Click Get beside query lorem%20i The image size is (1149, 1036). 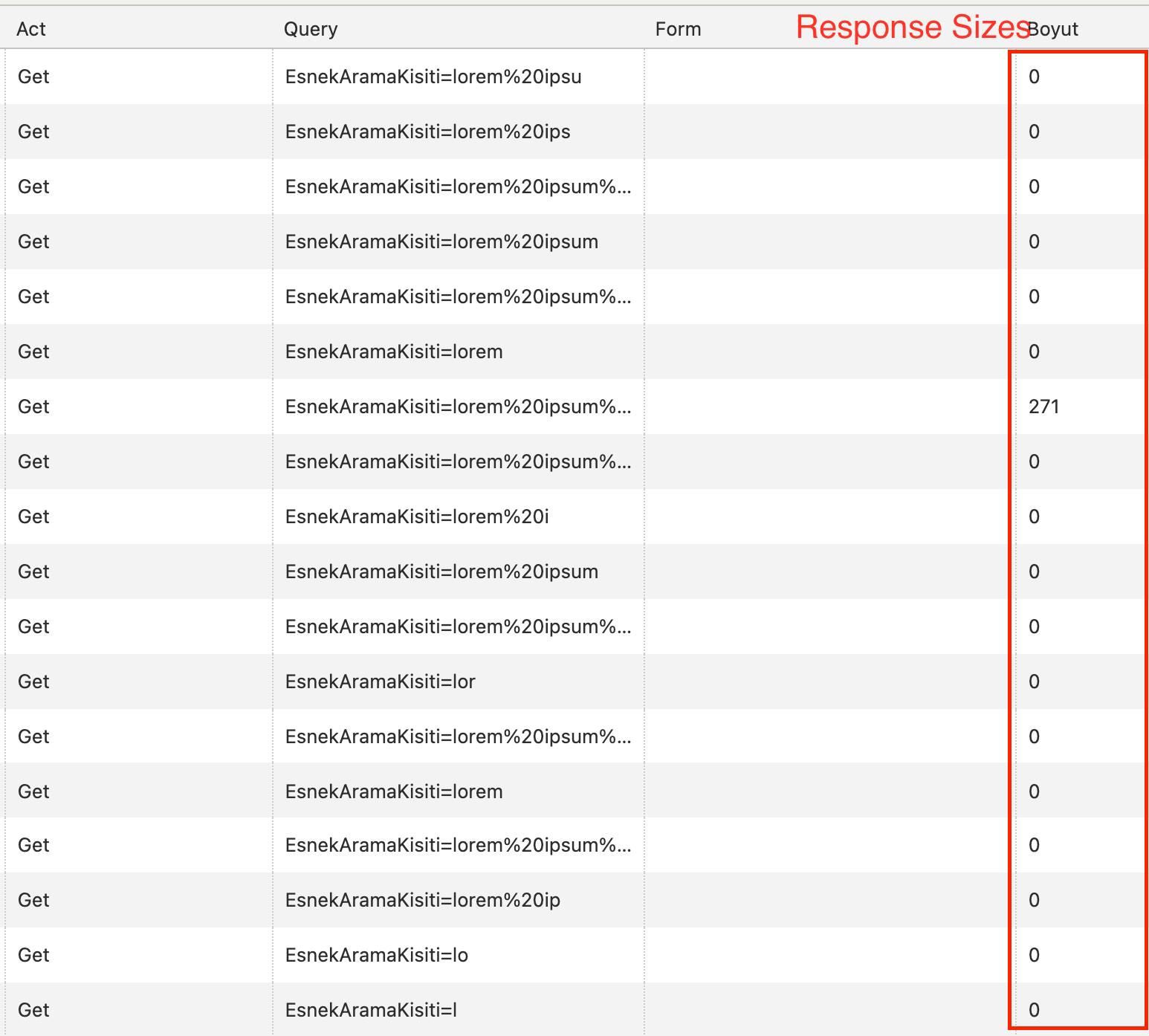tap(33, 517)
